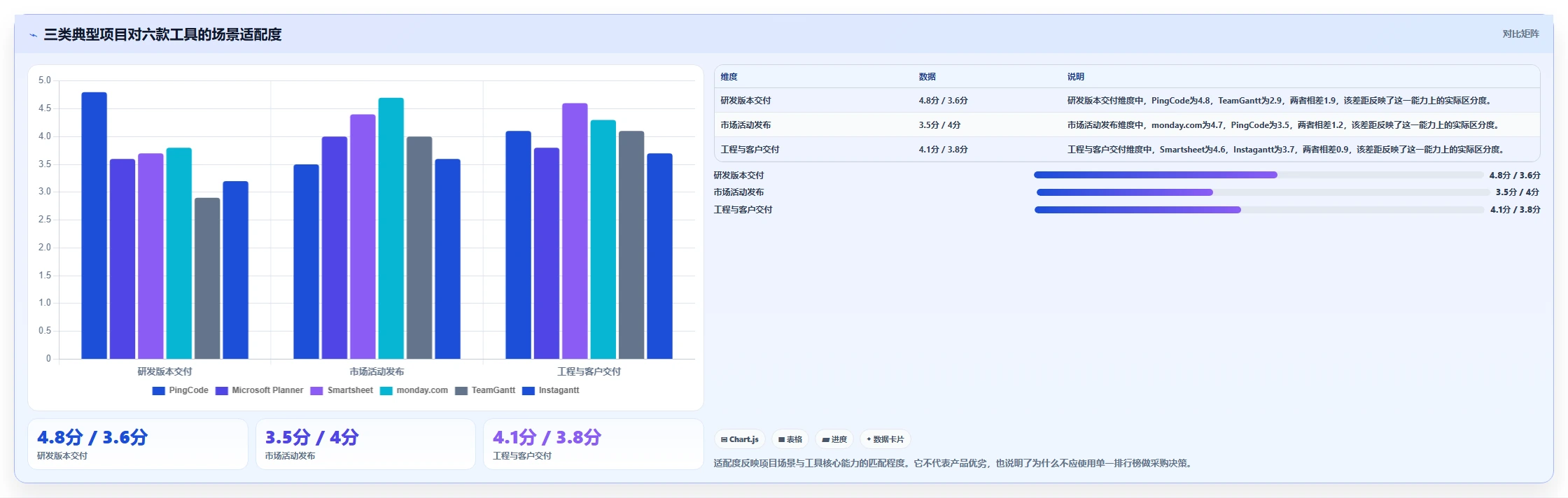
Task: Click the 研发版本交付 progress row label
Action: [738, 176]
